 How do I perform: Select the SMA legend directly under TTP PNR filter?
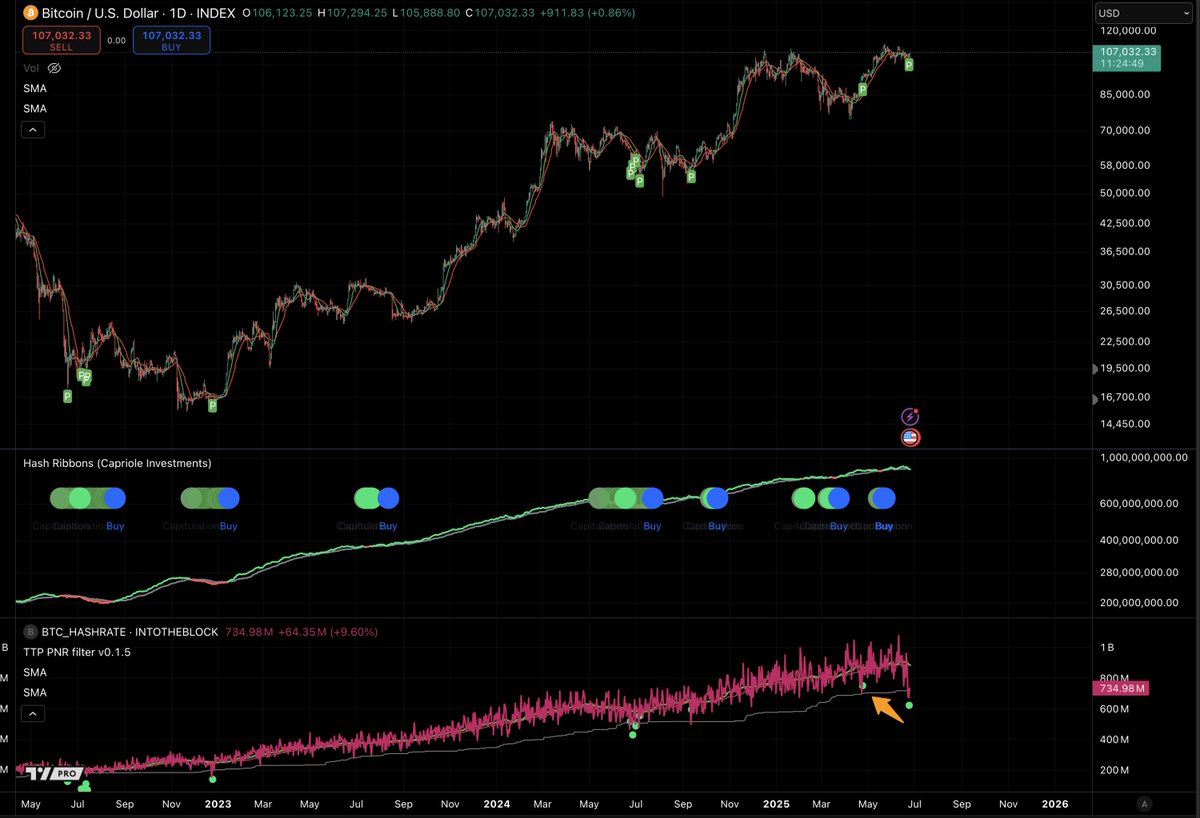pyautogui.click(x=35, y=672)
